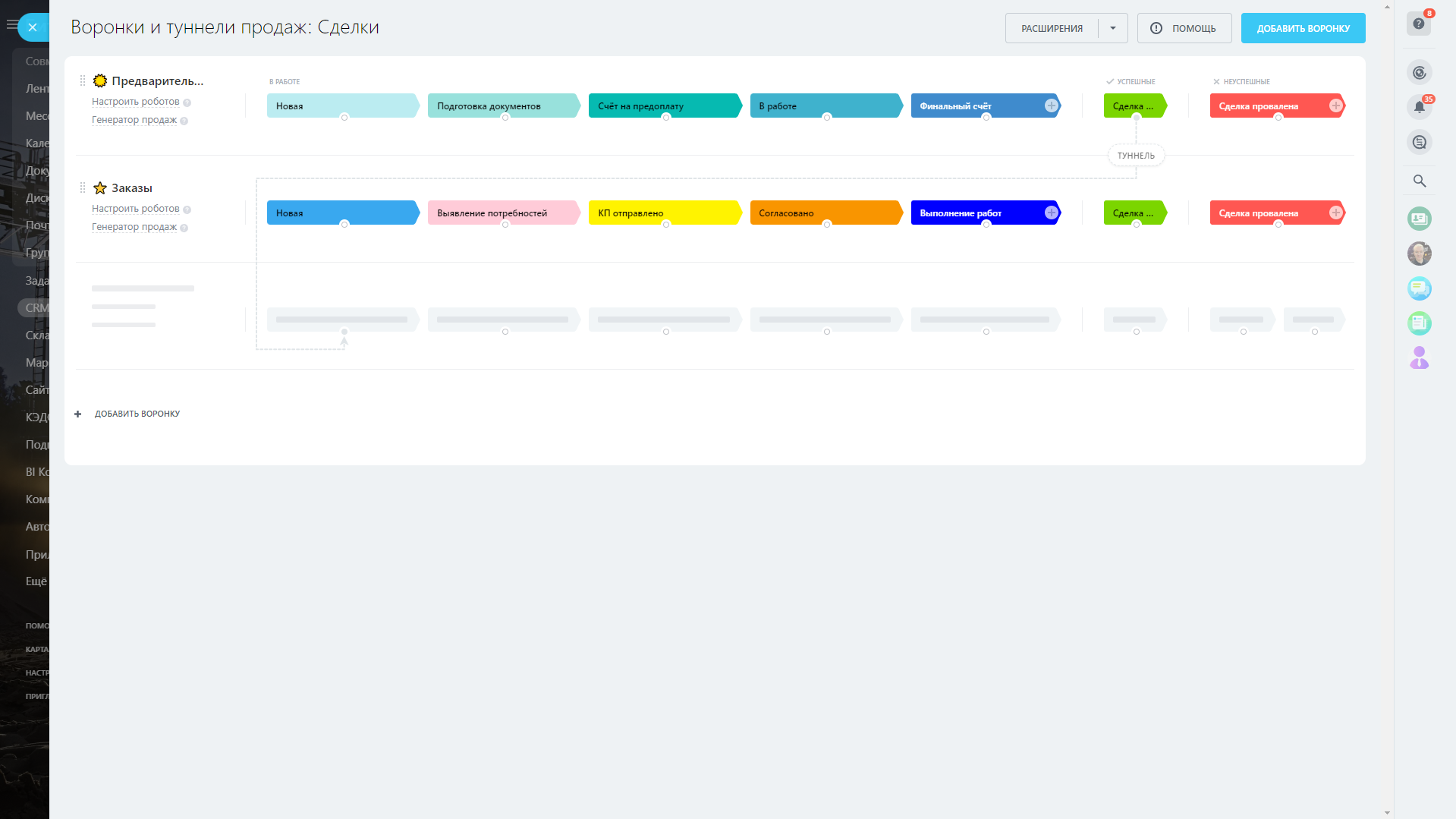Open Ещё in the left menu
This screenshot has height=819, width=1456.
[36, 581]
